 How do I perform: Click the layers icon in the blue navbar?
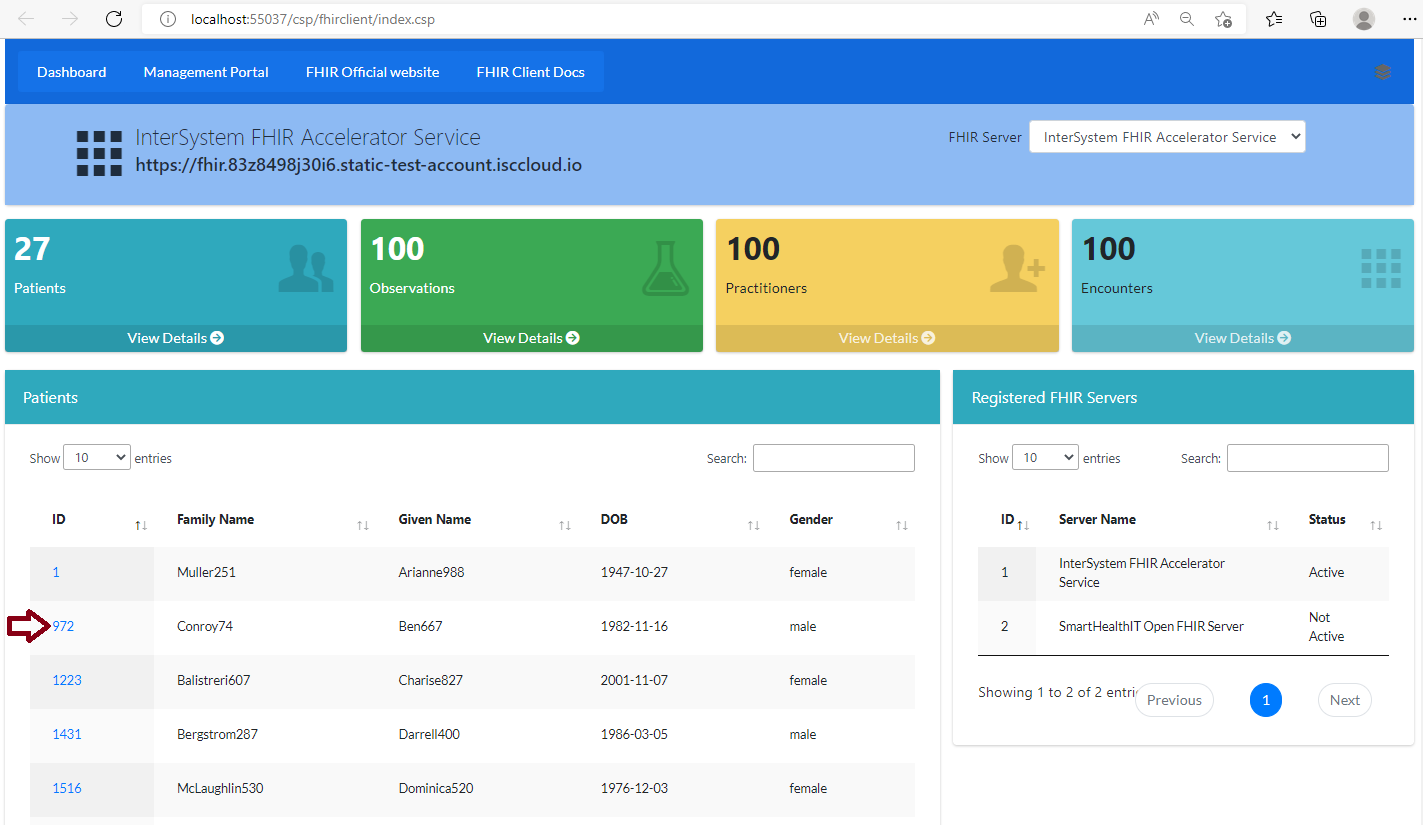tap(1383, 72)
